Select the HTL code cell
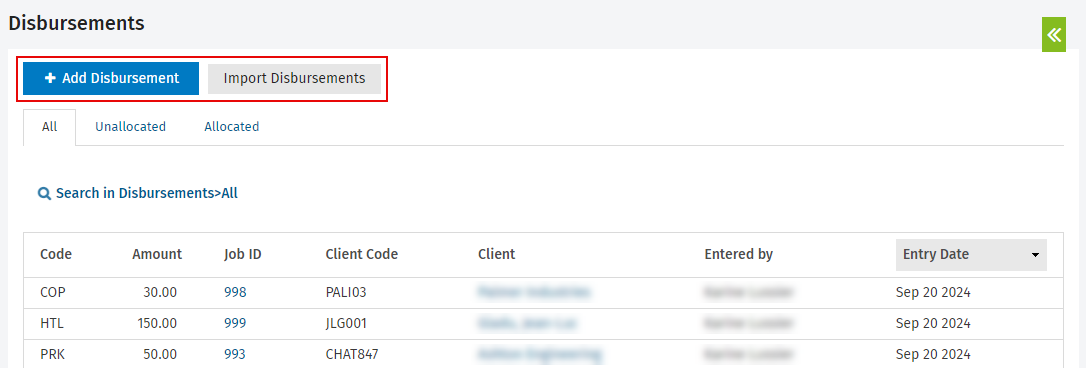Screen dimensions: 1086x368 pyautogui.click(x=52, y=324)
